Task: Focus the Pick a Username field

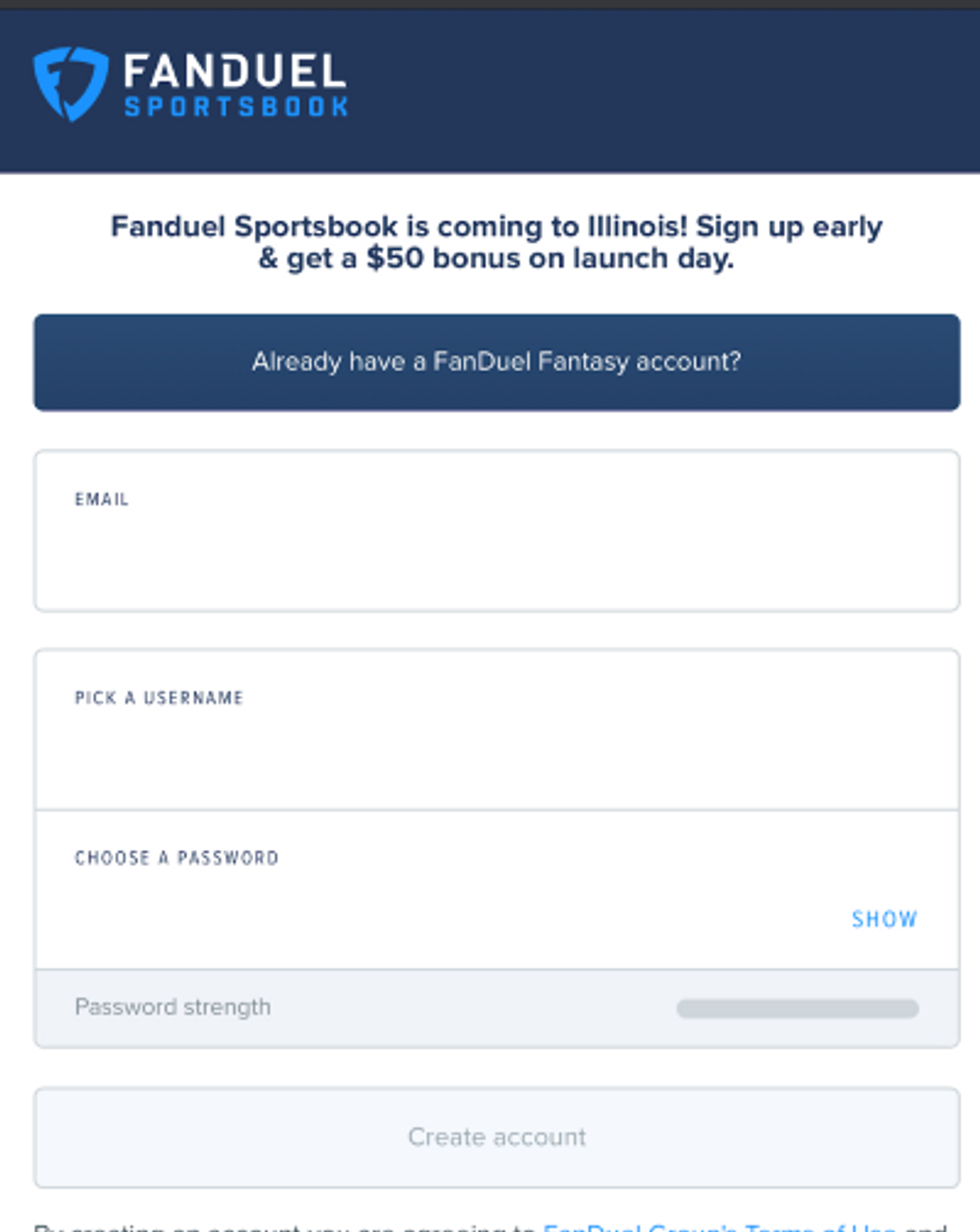Action: (497, 730)
